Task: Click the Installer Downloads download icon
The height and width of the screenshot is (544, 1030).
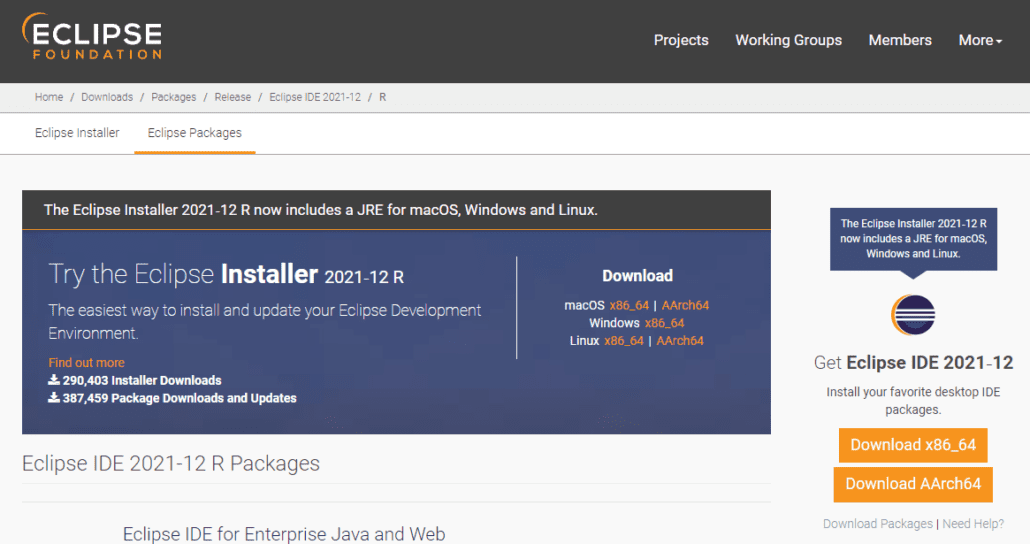Action: click(x=54, y=380)
